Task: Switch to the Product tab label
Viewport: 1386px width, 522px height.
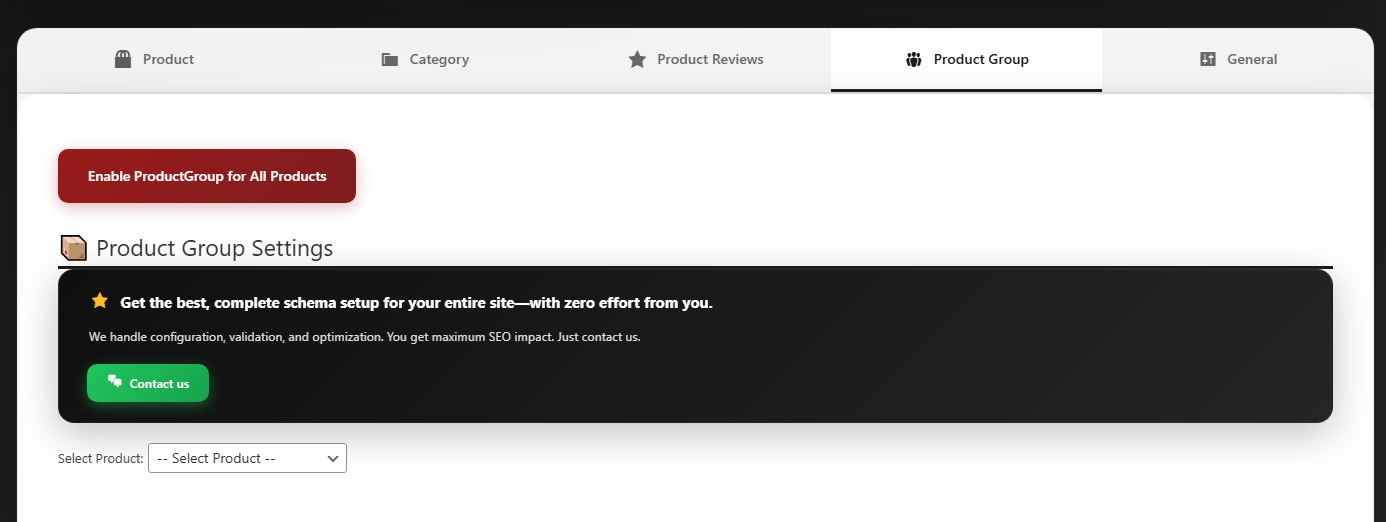Action: coord(168,59)
